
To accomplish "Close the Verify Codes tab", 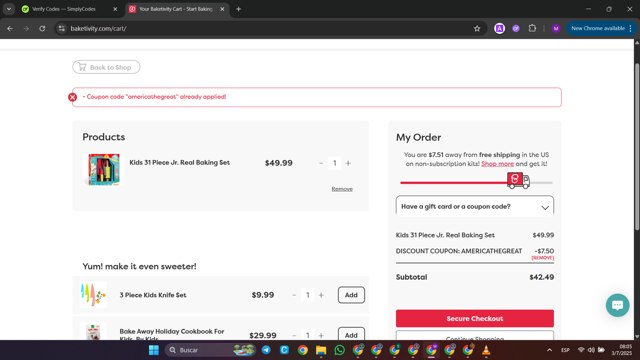I will click(x=115, y=9).
